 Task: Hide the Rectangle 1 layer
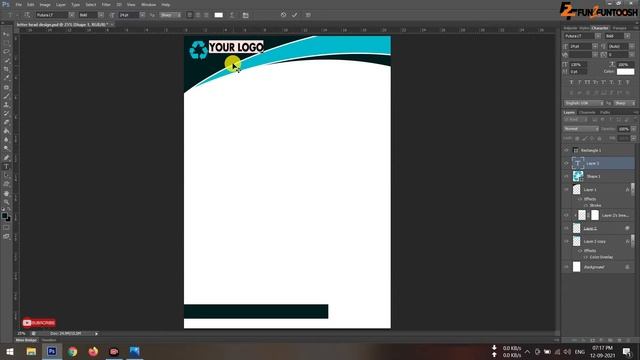pos(566,151)
